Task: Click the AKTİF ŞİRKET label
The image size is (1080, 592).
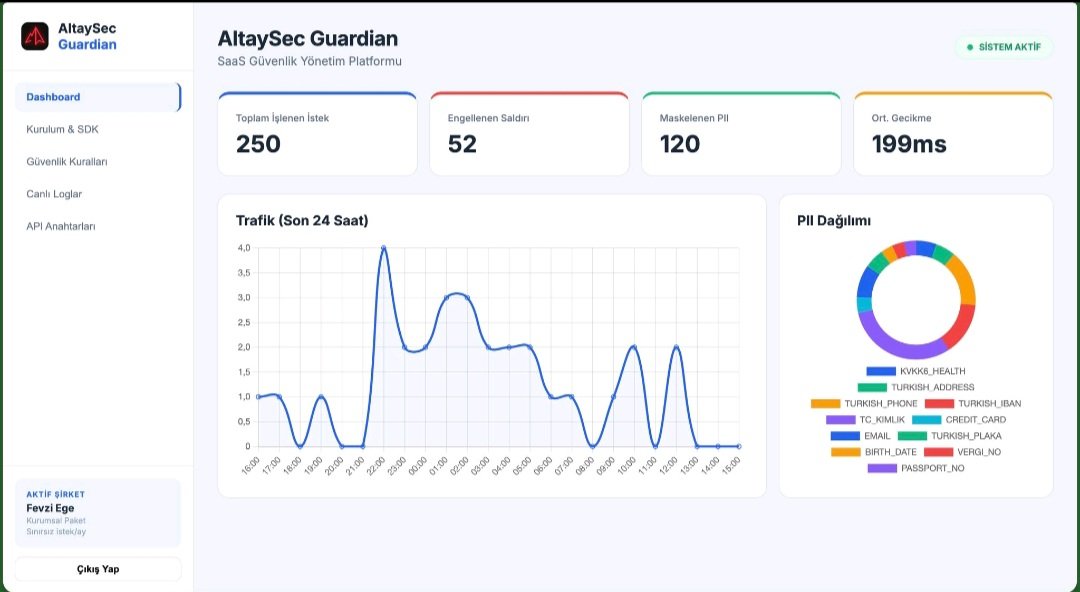Action: [x=56, y=495]
